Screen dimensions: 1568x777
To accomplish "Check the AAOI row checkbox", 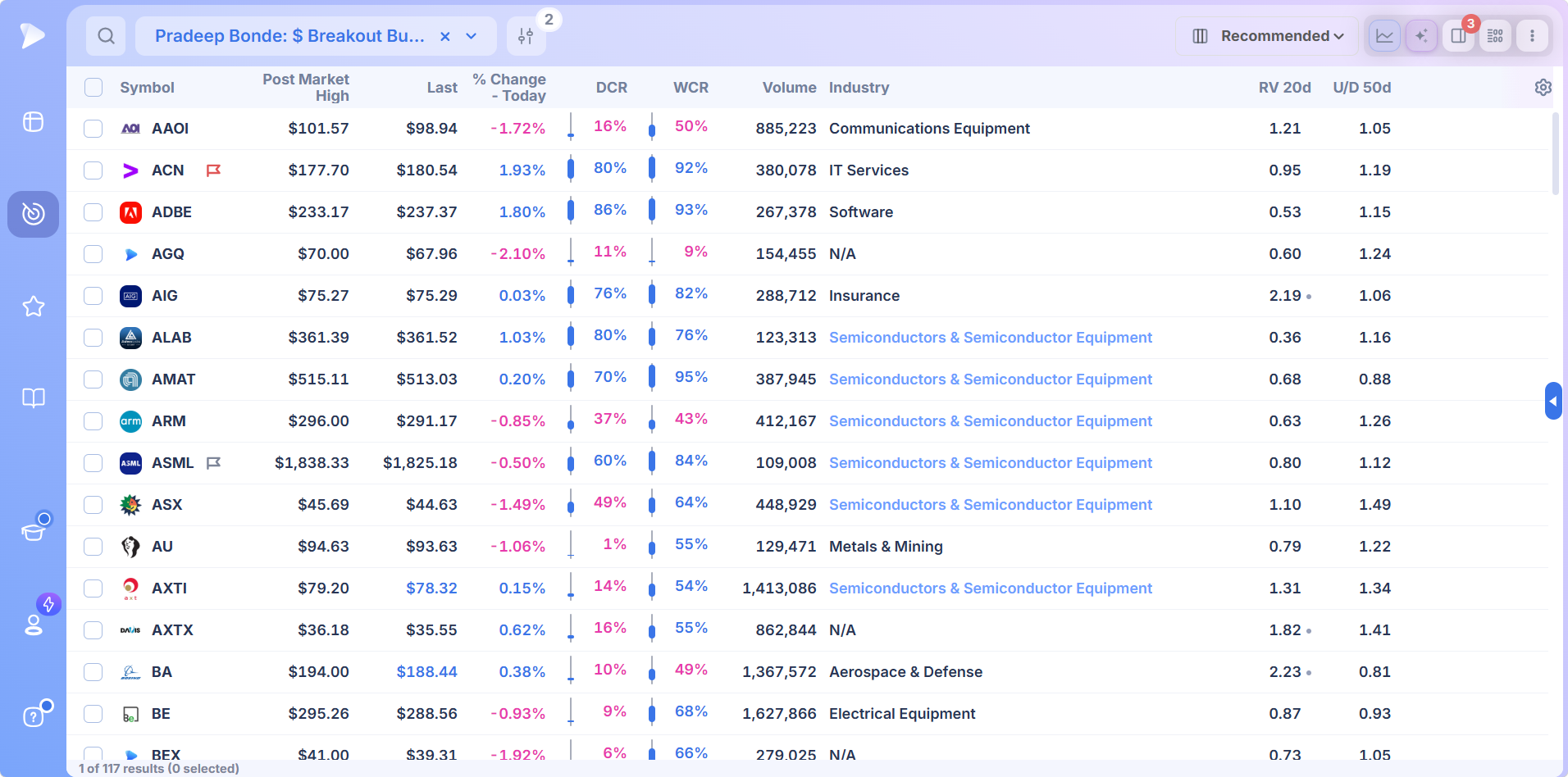I will pyautogui.click(x=93, y=129).
